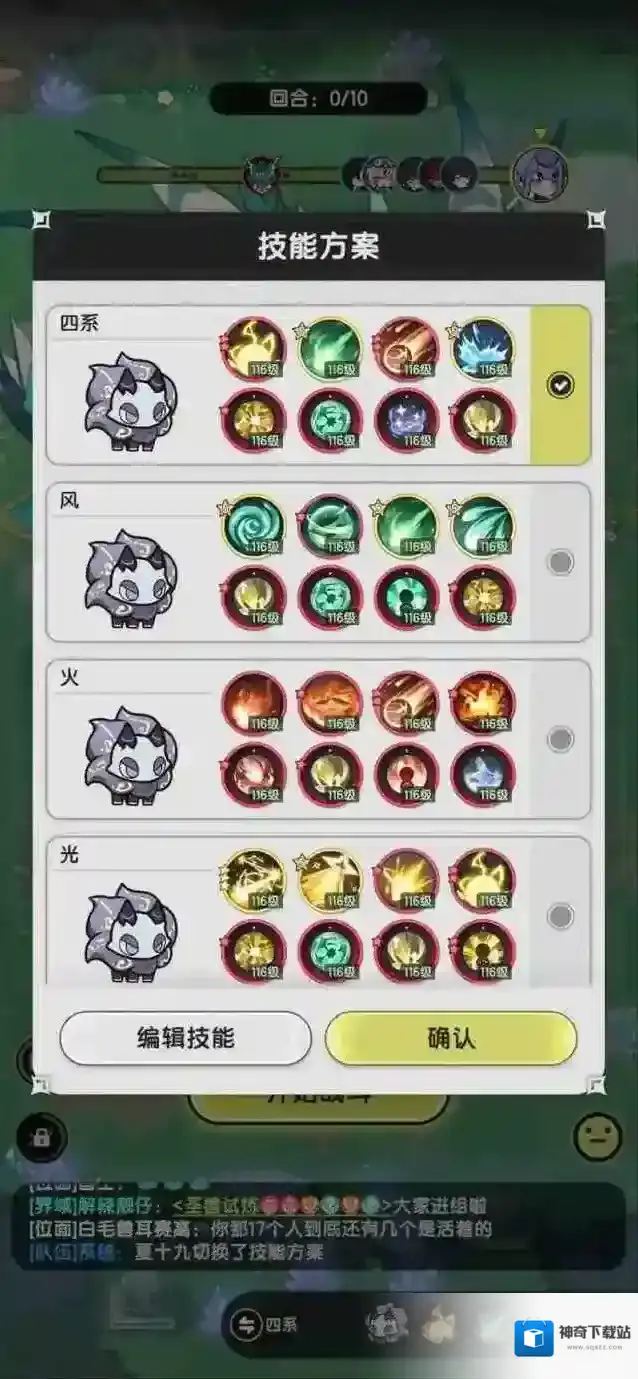This screenshot has width=638, height=1379.
Task: Tap the 回合 0/10 round counter
Action: point(318,98)
